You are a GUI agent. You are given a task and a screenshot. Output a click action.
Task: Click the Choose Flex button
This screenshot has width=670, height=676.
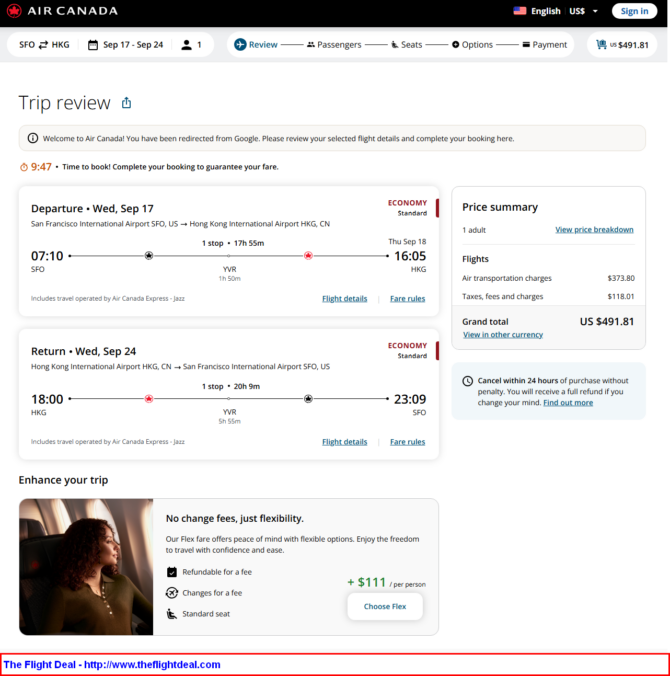point(385,607)
